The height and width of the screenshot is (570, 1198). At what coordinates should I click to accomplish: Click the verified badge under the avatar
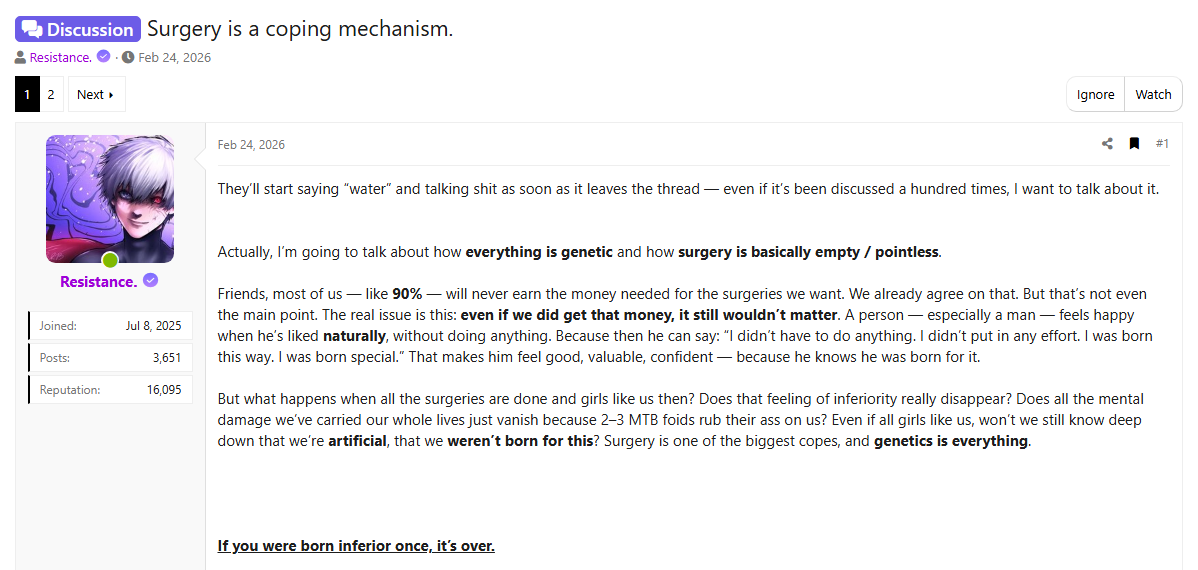coord(151,281)
